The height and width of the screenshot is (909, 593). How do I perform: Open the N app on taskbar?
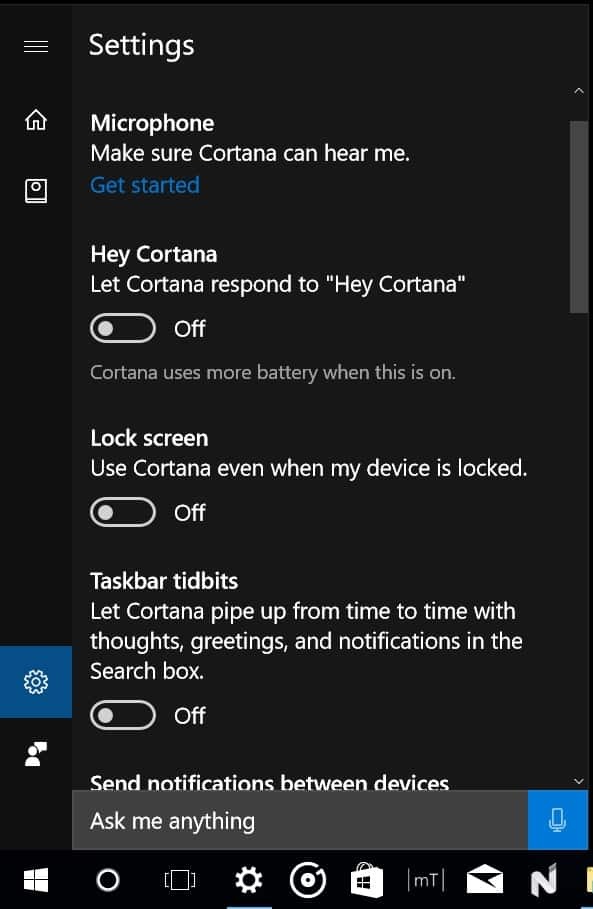(x=544, y=879)
